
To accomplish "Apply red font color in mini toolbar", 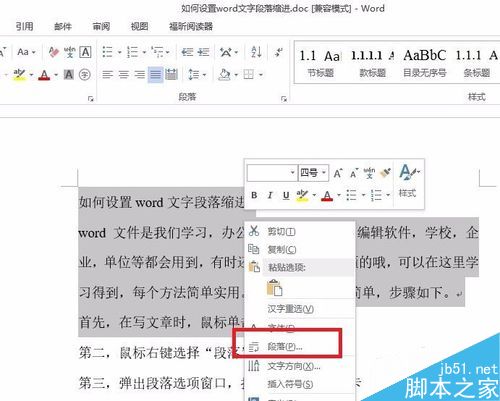I will (327, 195).
